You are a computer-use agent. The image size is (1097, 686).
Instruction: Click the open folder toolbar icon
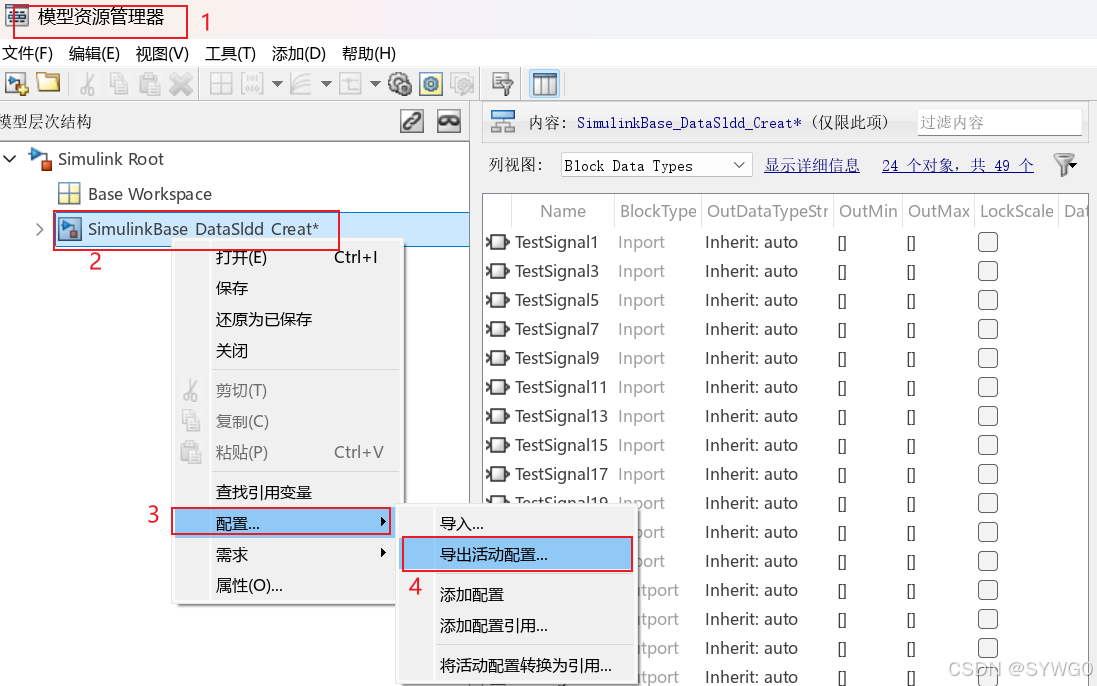[48, 83]
